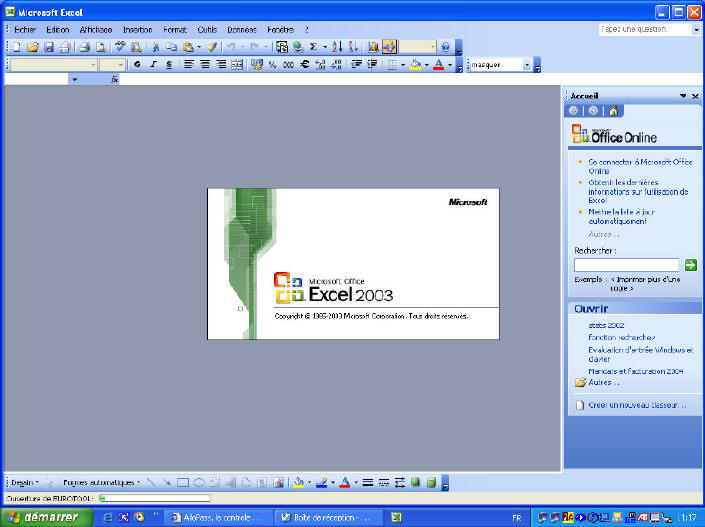Open the Chart Wizard icon
Image resolution: width=705 pixels, height=527 pixels.
tap(373, 47)
